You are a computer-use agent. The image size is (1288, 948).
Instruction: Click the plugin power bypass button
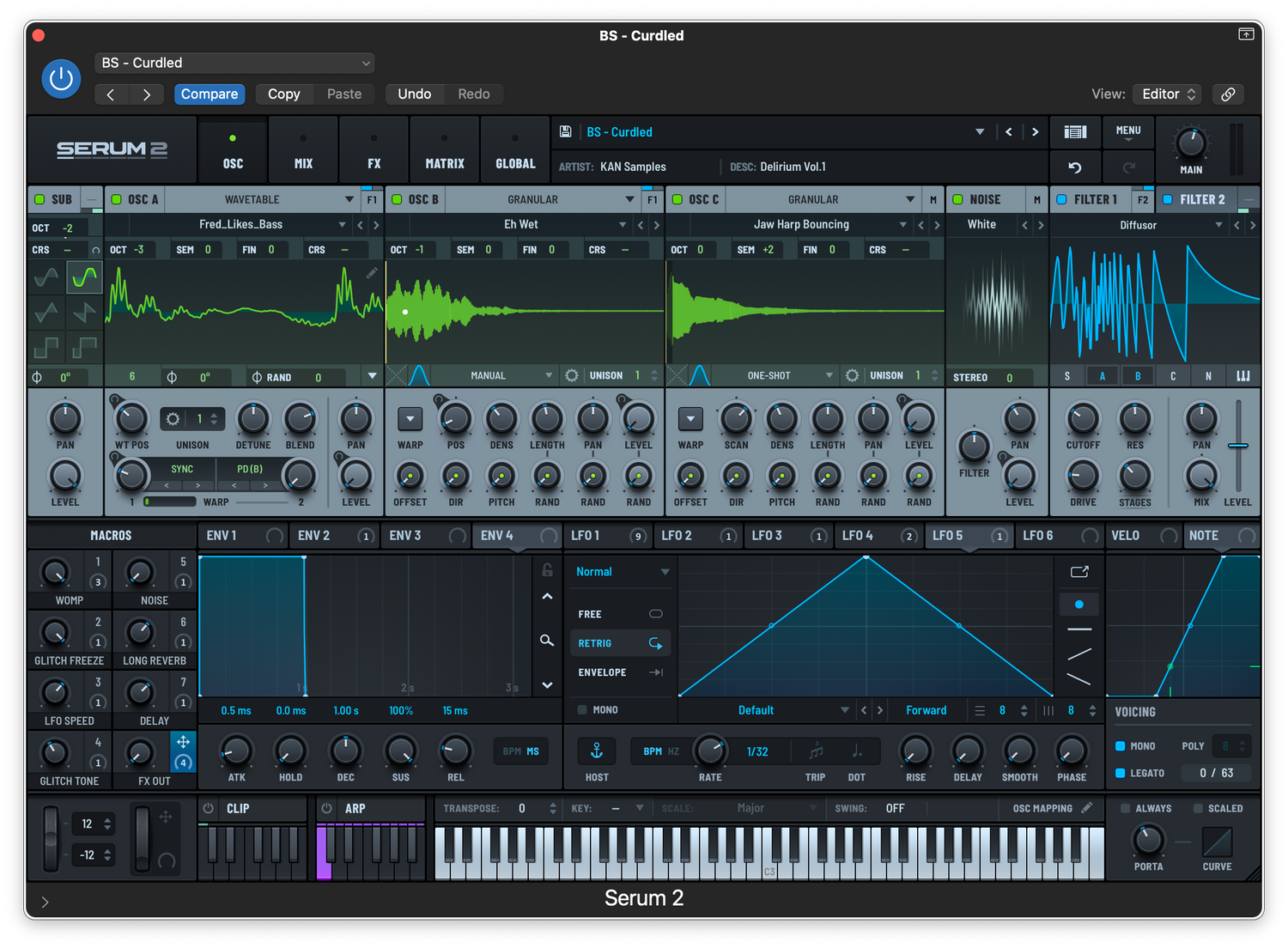(61, 79)
